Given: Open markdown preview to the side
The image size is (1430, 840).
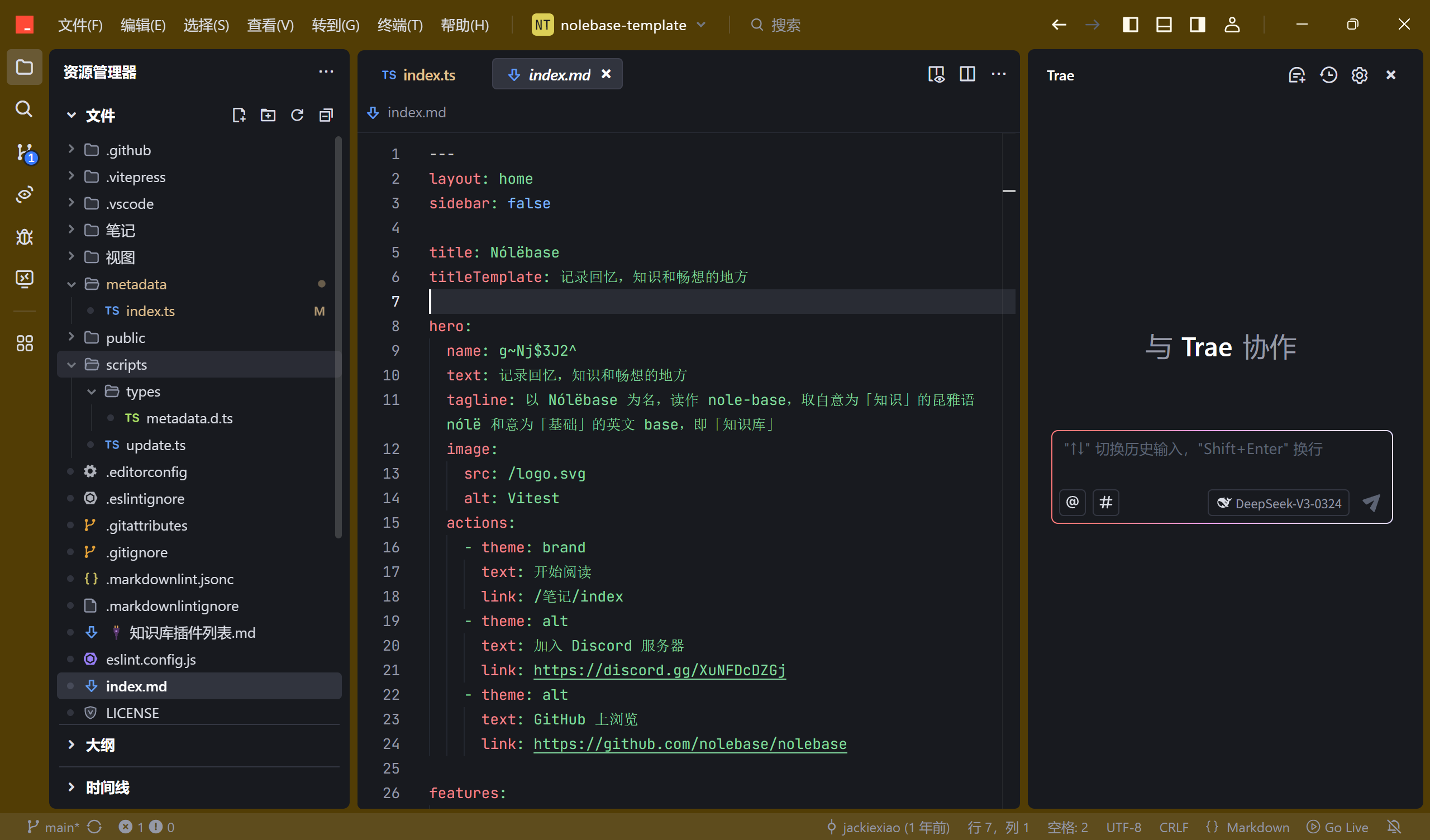Looking at the screenshot, I should (x=936, y=74).
